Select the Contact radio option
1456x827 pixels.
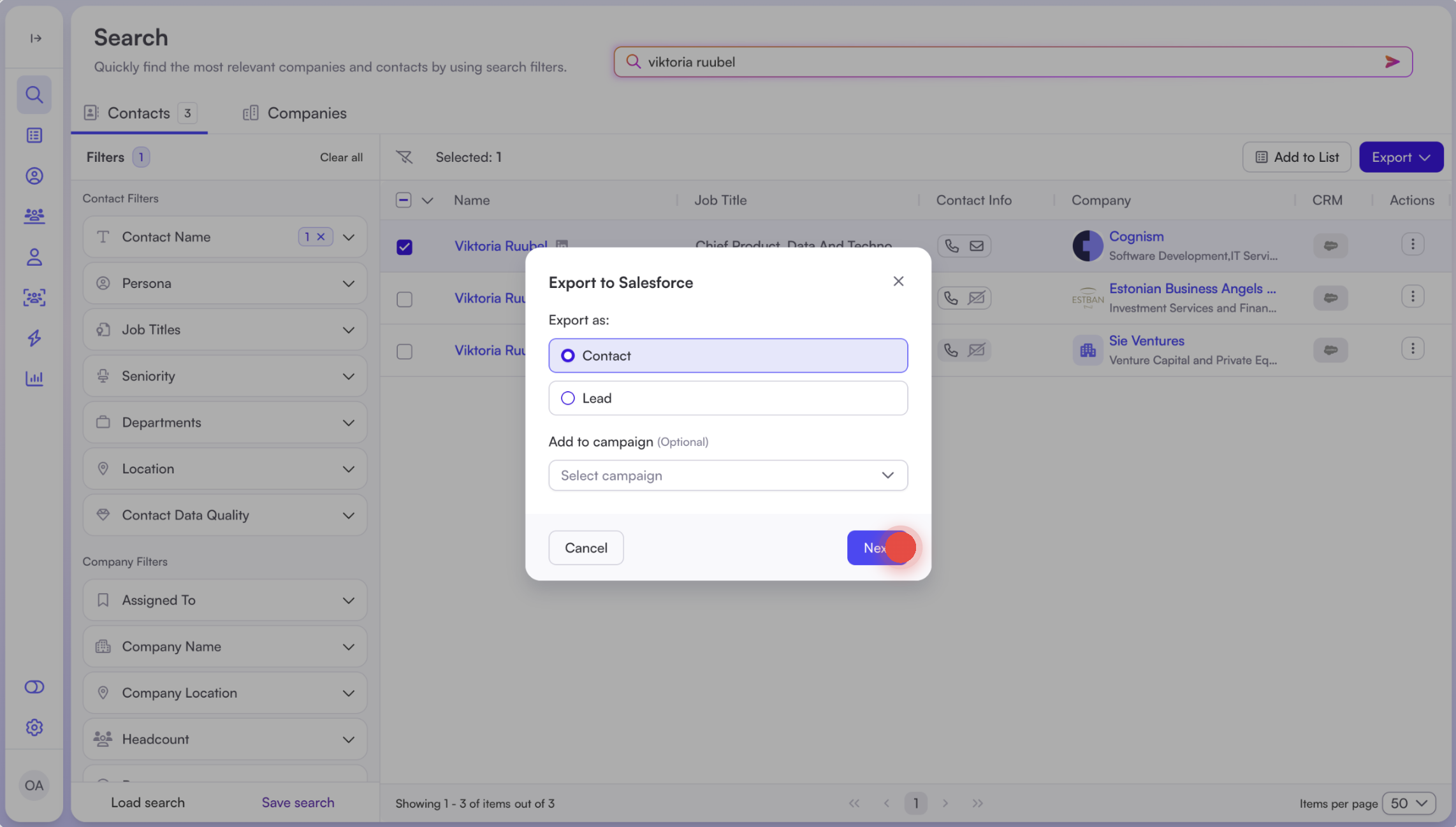pyautogui.click(x=567, y=356)
